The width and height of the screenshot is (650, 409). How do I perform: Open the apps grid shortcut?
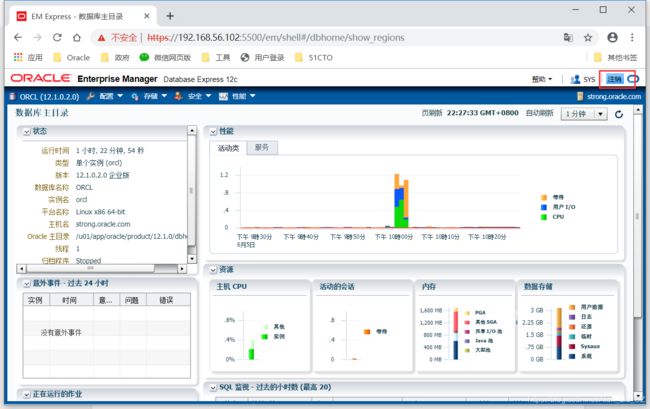(18, 57)
